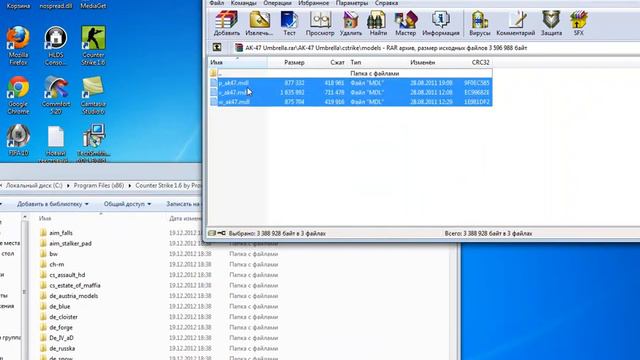Viewport: 640px width, 360px height.
Task: Select the cs_estate_of_maffia folder in Explorer
Action: click(x=75, y=285)
